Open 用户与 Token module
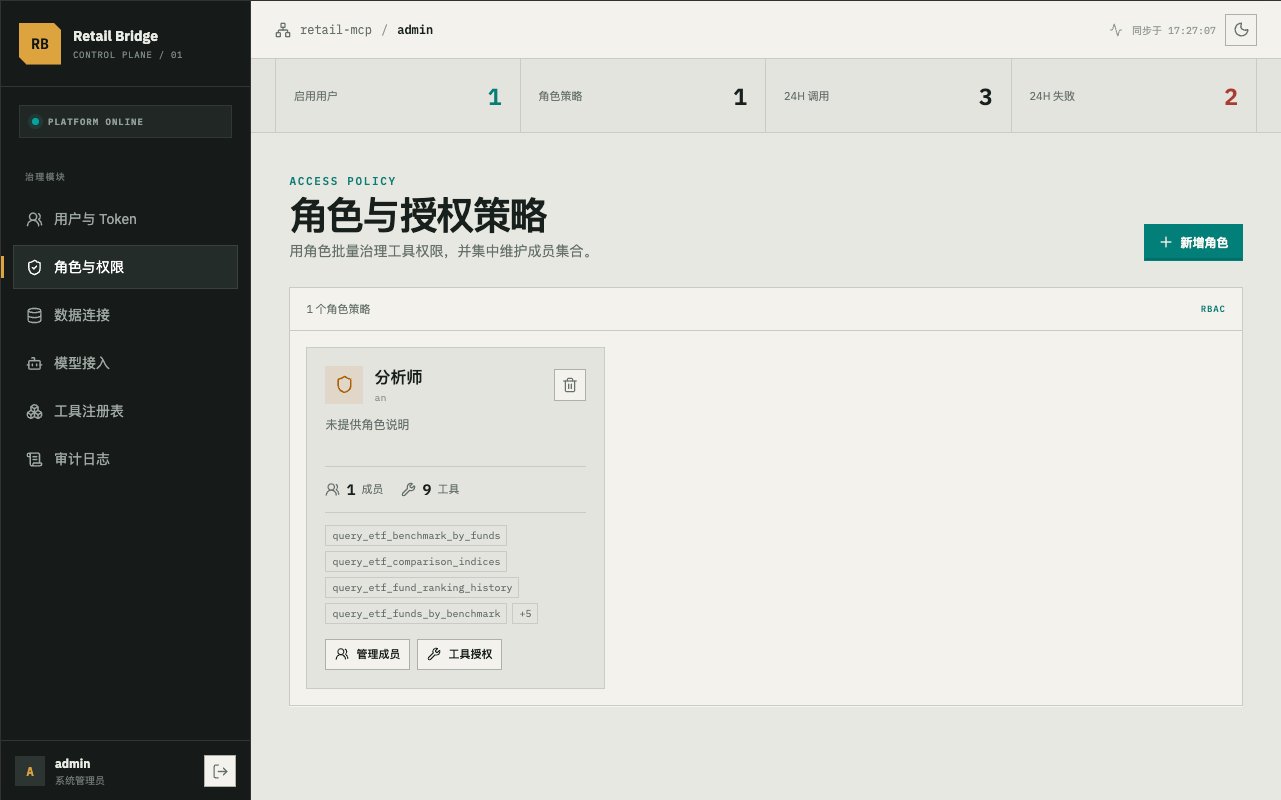This screenshot has height=800, width=1281. pyautogui.click(x=125, y=219)
